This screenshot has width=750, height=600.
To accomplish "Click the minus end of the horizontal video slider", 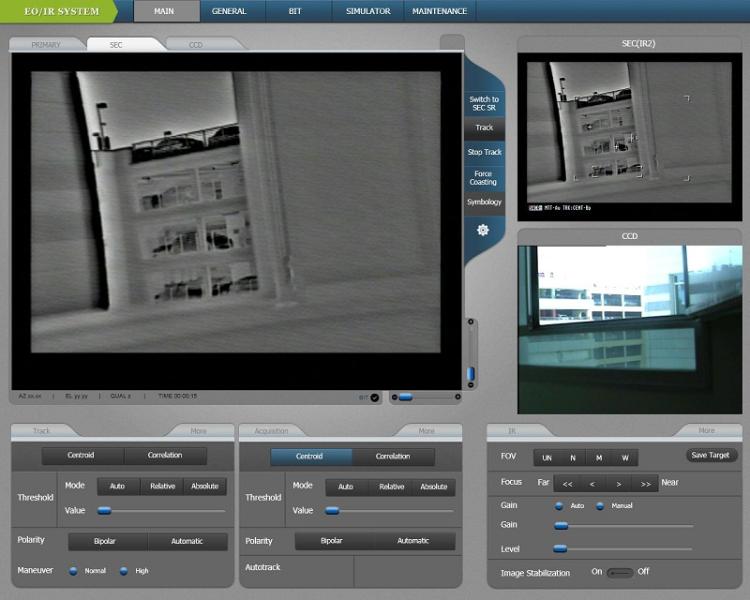I will point(395,397).
